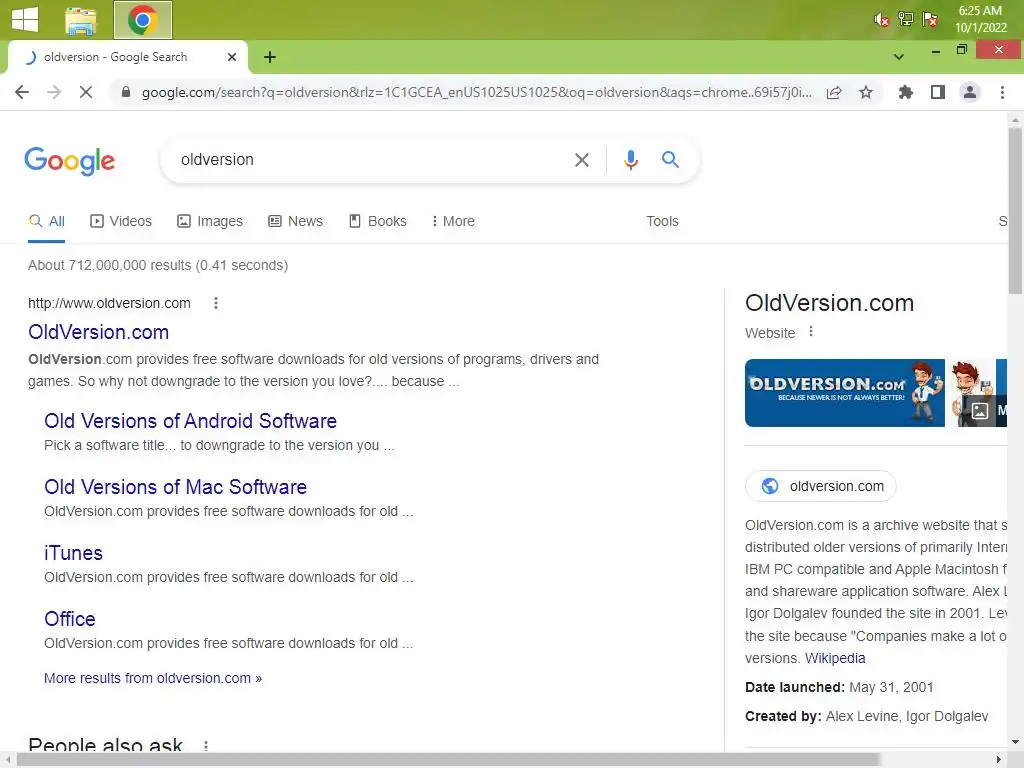The image size is (1024, 768).
Task: Open the second knowledge panel image
Action: 978,393
